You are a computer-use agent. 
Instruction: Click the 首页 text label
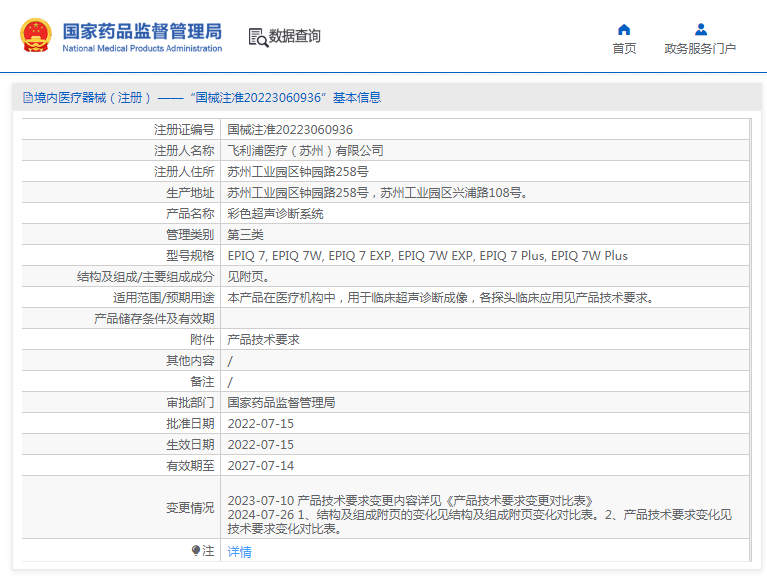[624, 48]
